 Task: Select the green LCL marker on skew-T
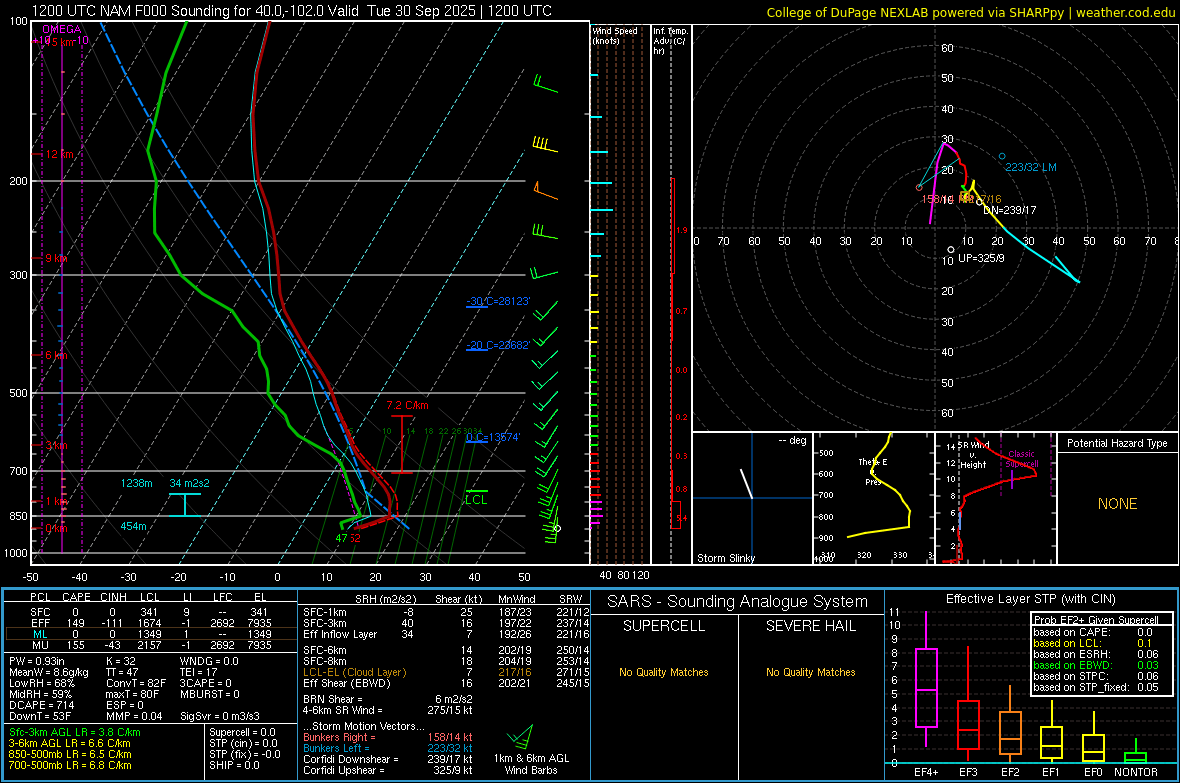click(476, 499)
